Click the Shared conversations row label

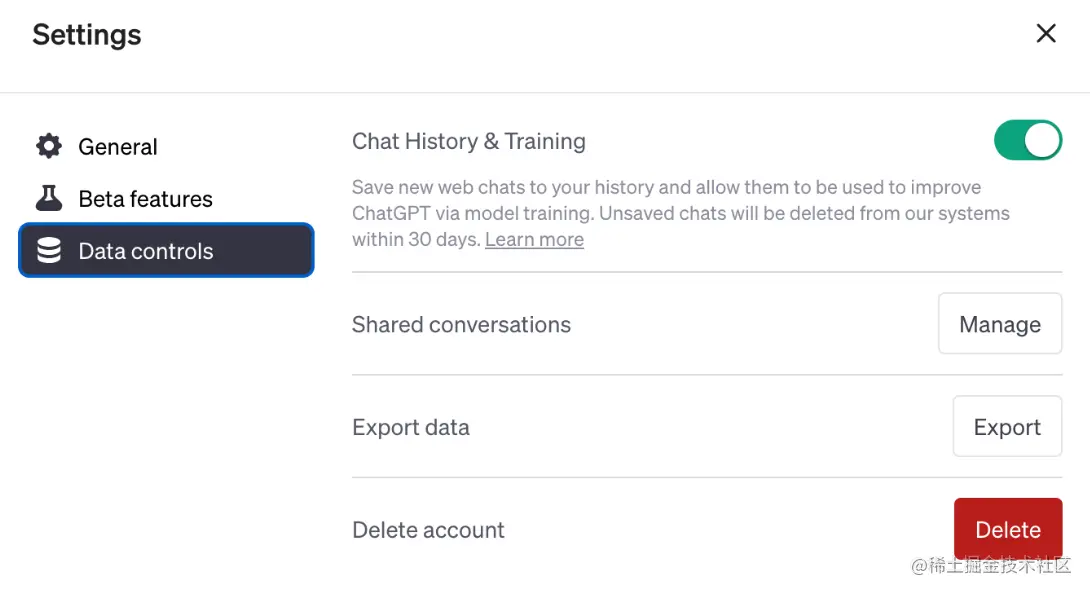(461, 324)
